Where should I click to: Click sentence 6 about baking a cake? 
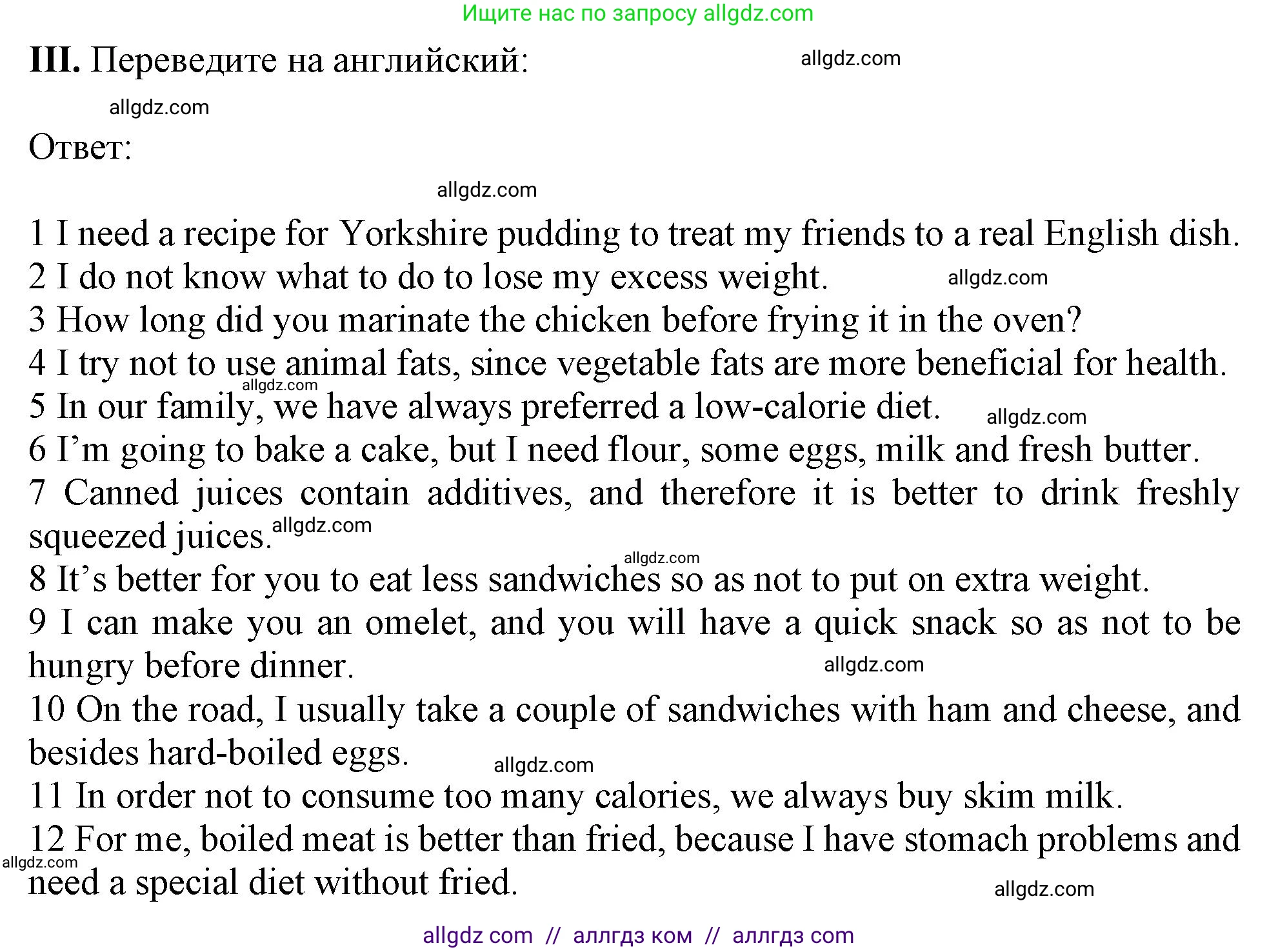[614, 450]
